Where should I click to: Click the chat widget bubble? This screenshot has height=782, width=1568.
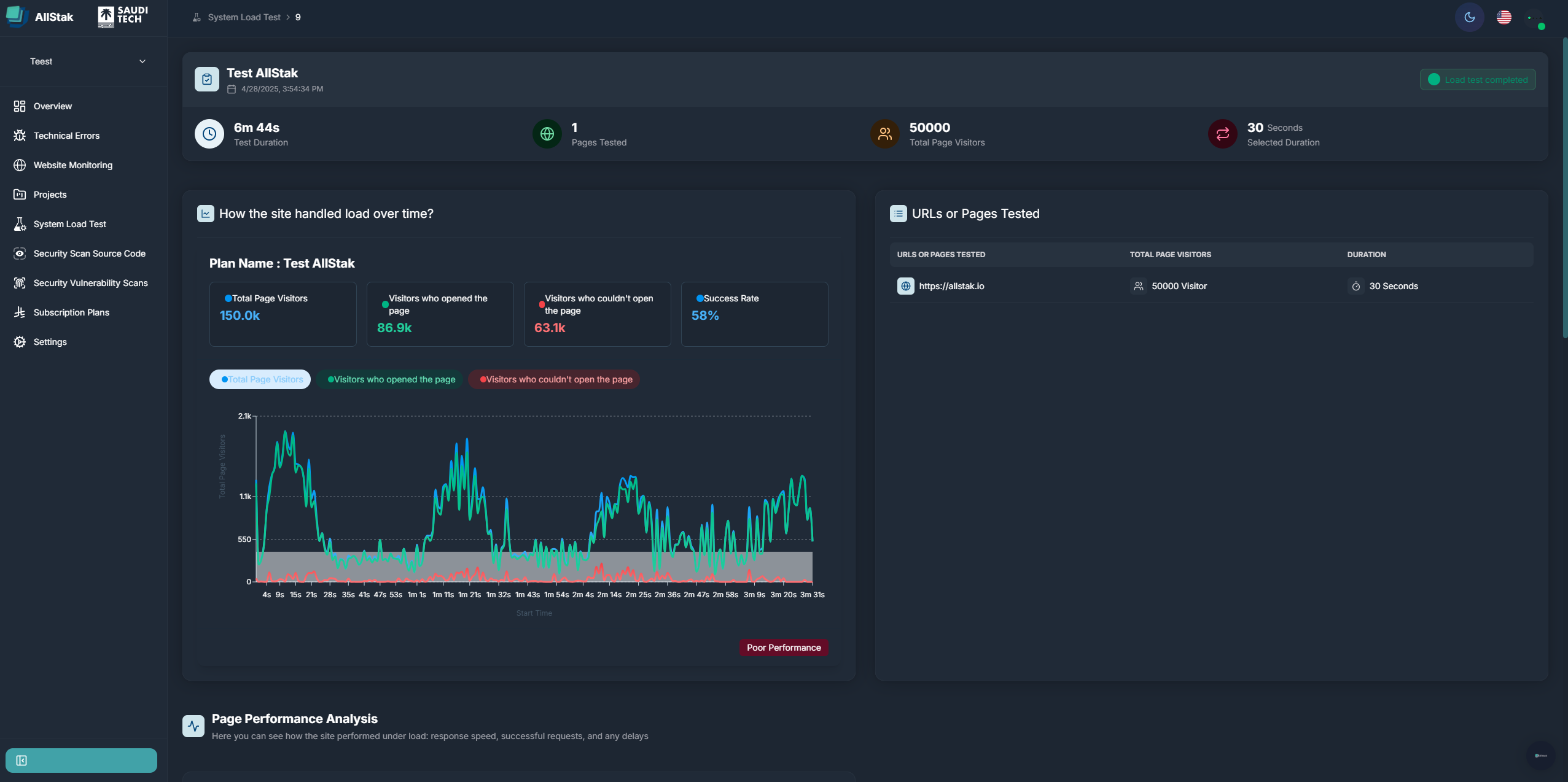(1540, 756)
